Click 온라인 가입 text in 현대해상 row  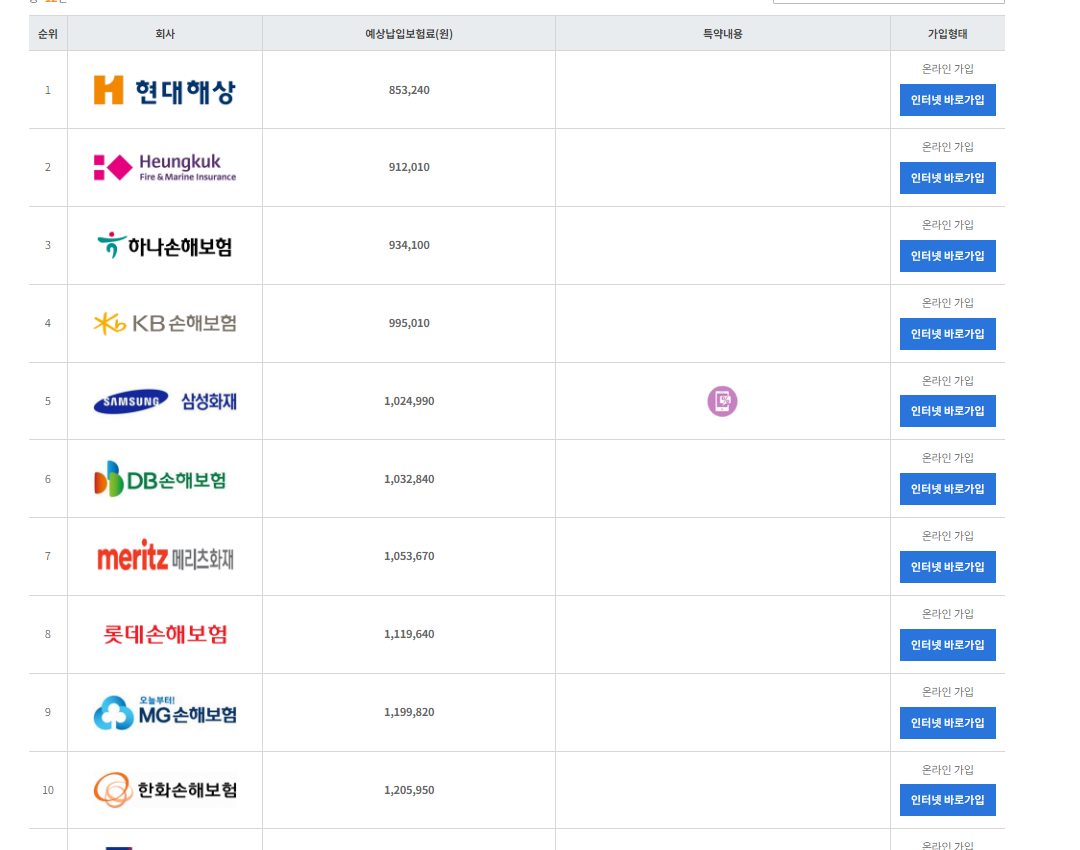947,69
